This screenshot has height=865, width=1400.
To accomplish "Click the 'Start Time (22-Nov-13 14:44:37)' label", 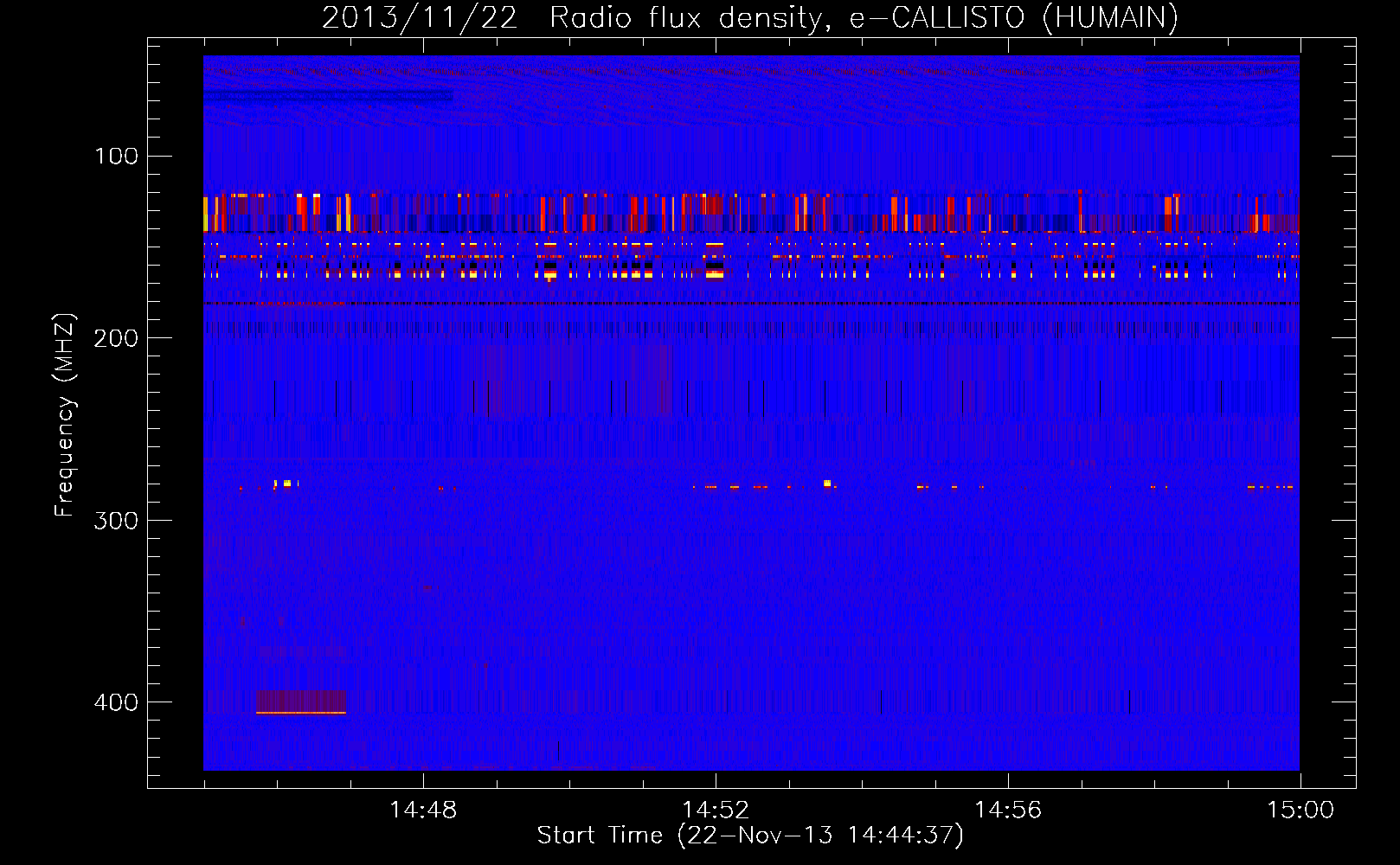I will pos(749,836).
